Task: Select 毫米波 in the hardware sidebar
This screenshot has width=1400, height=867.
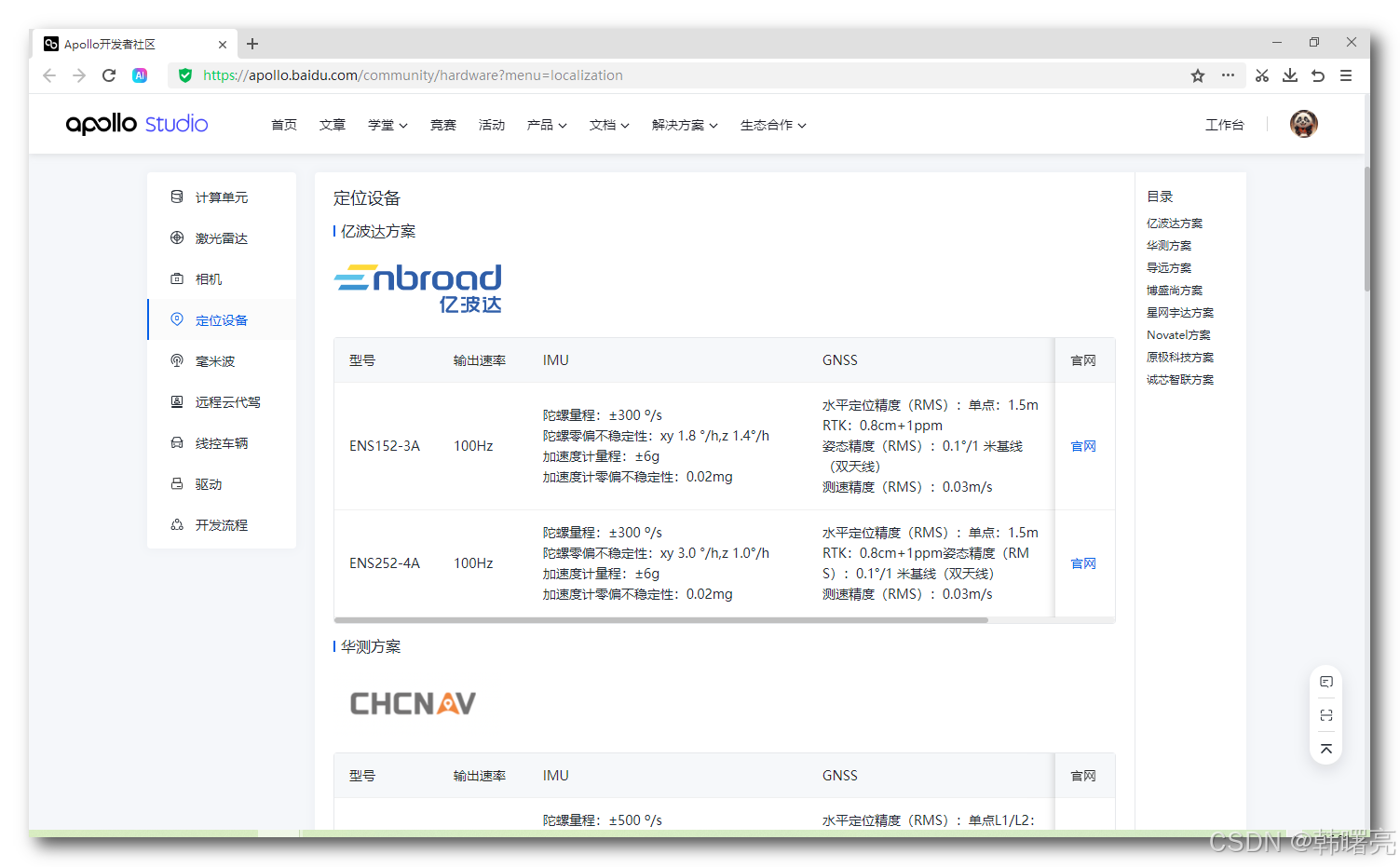Action: pos(222,361)
